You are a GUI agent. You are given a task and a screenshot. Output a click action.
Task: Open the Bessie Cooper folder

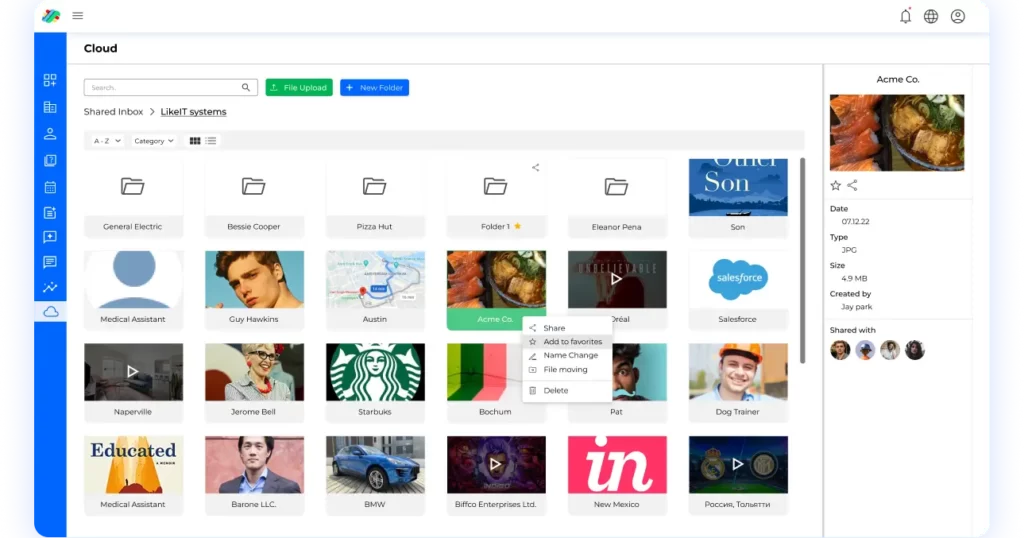(x=254, y=198)
